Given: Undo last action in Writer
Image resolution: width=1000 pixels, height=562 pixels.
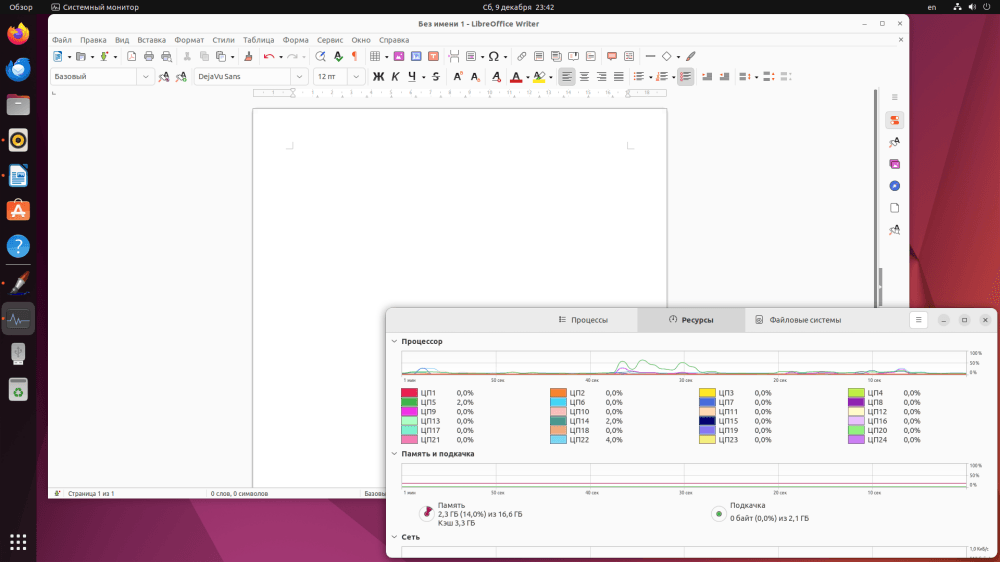Looking at the screenshot, I should [268, 56].
